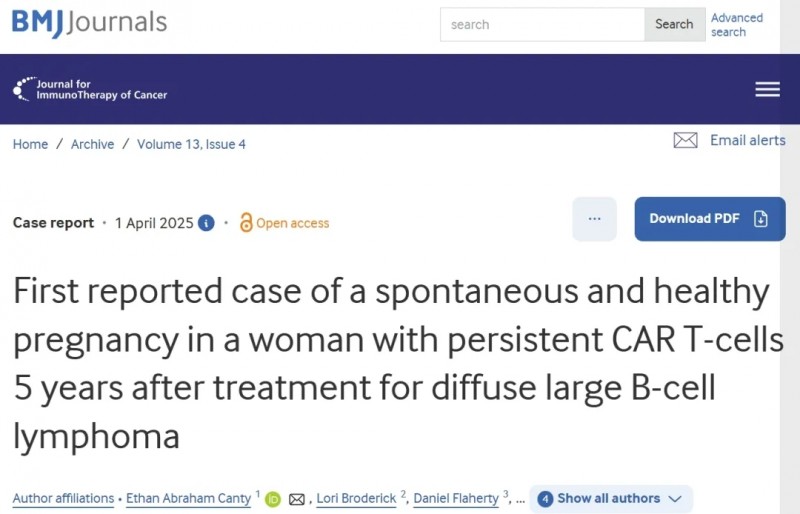This screenshot has height=514, width=800.
Task: Expand the Show all authors dropdown
Action: [611, 499]
